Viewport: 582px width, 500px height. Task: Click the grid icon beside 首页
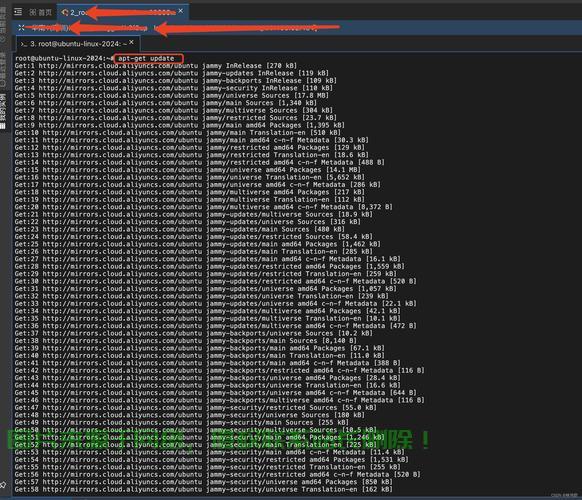pos(33,13)
